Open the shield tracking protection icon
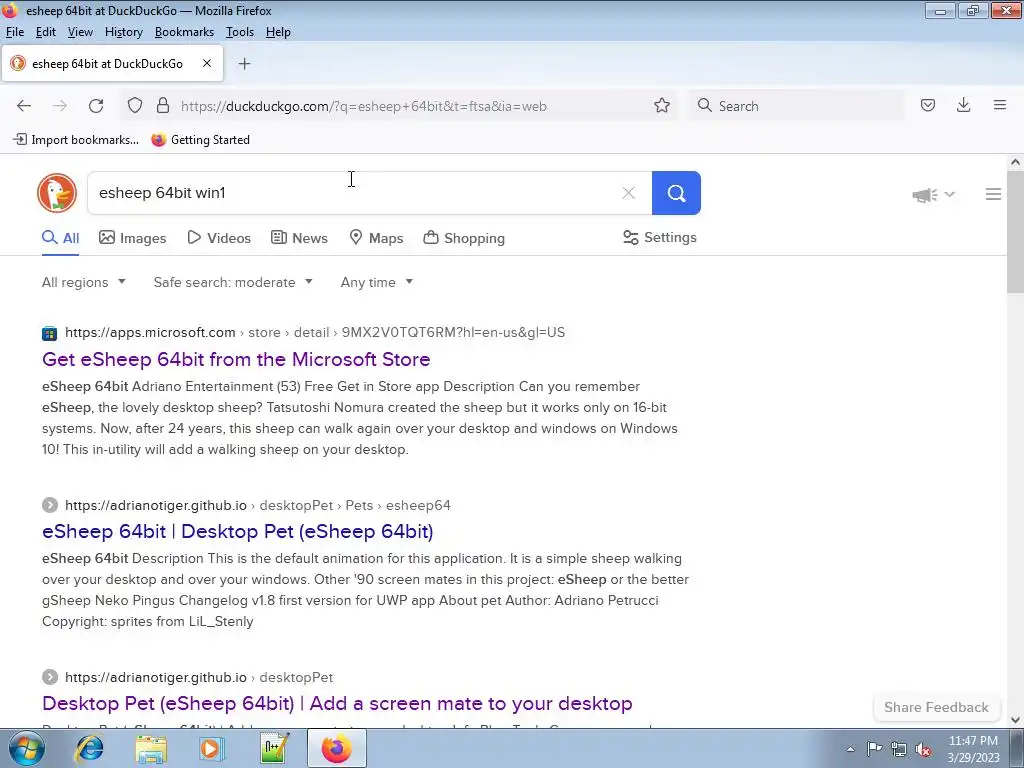This screenshot has height=768, width=1024. click(135, 106)
